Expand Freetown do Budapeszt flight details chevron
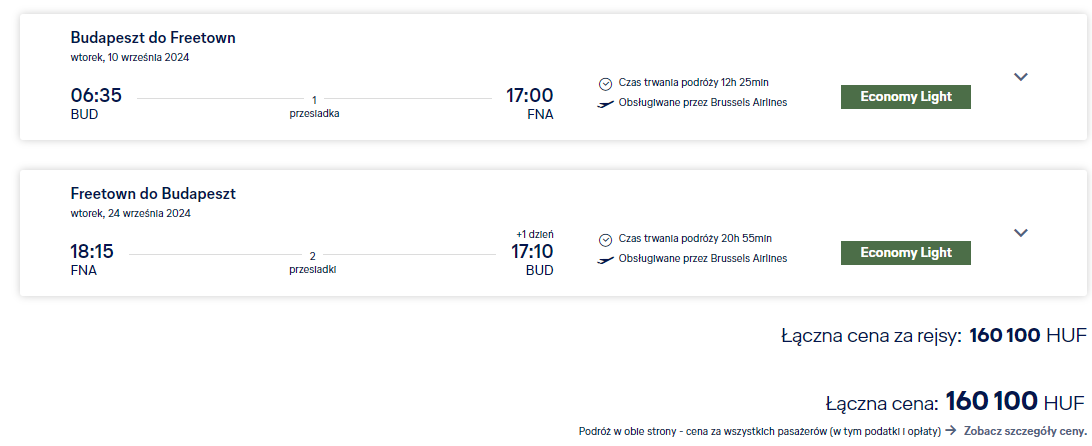Image resolution: width=1092 pixels, height=446 pixels. click(1020, 233)
